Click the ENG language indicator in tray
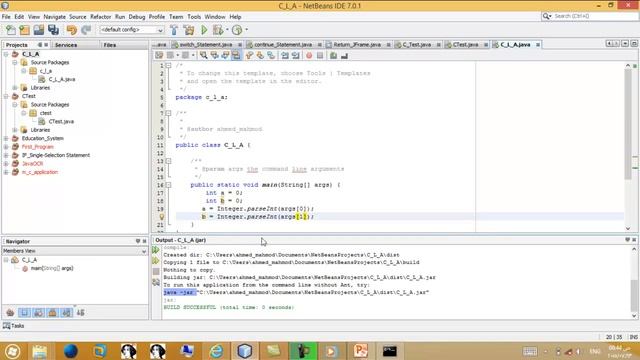640x360 pixels. pyautogui.click(x=595, y=351)
